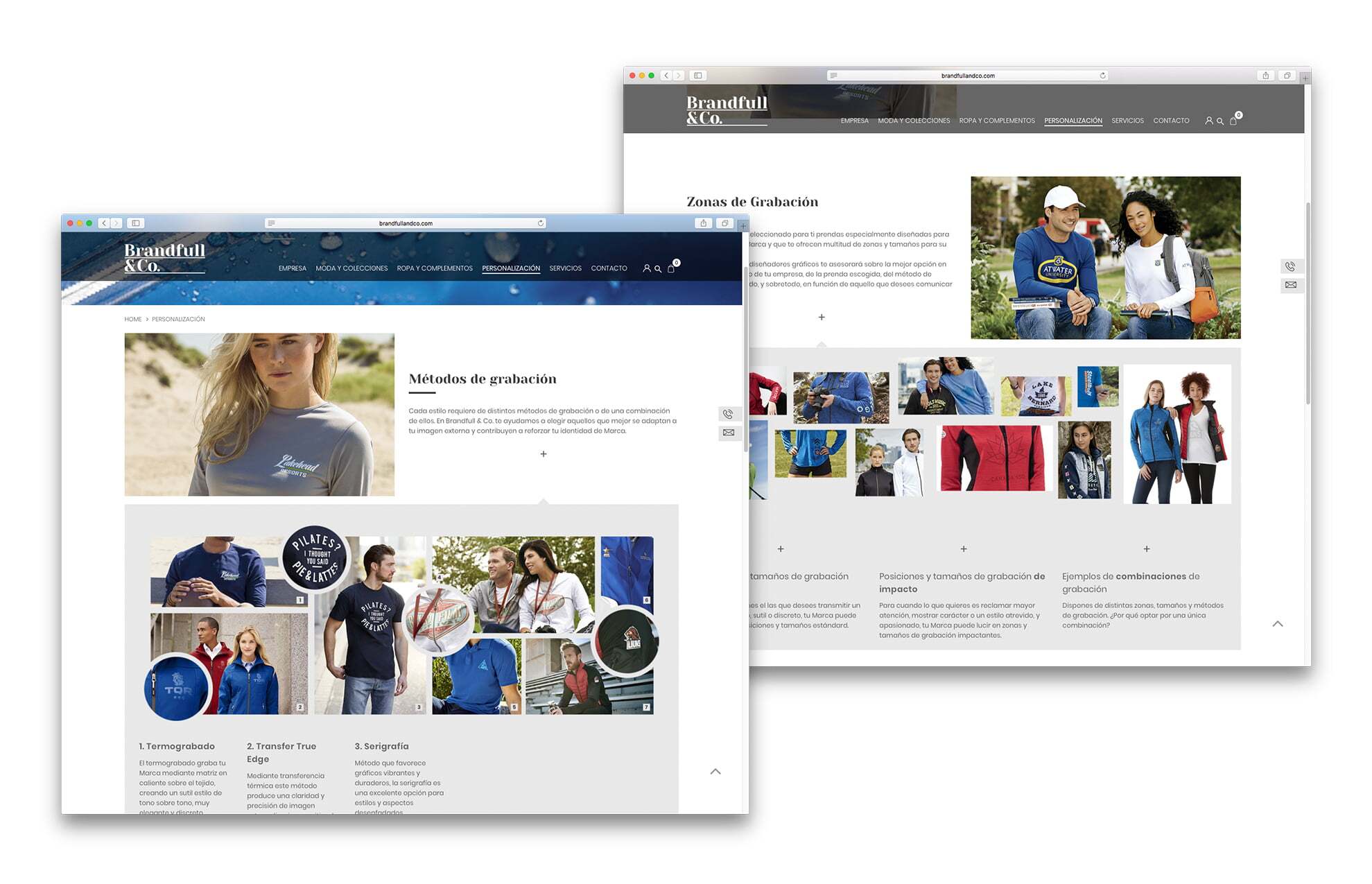The height and width of the screenshot is (884, 1372).
Task: Collapse the page with the chevron-up arrow, back window
Action: (1278, 624)
